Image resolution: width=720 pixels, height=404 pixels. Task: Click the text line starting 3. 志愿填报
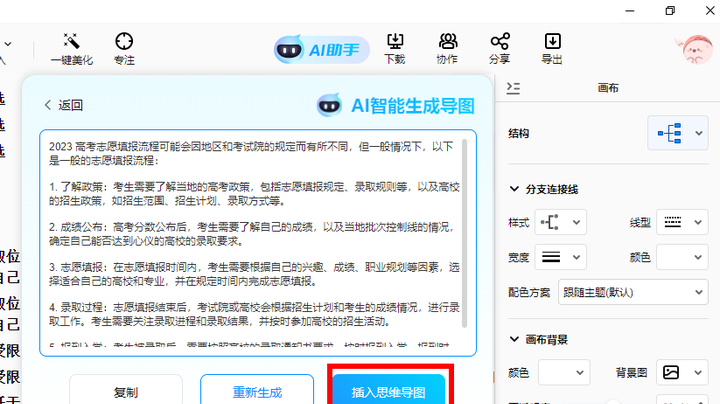(254, 267)
